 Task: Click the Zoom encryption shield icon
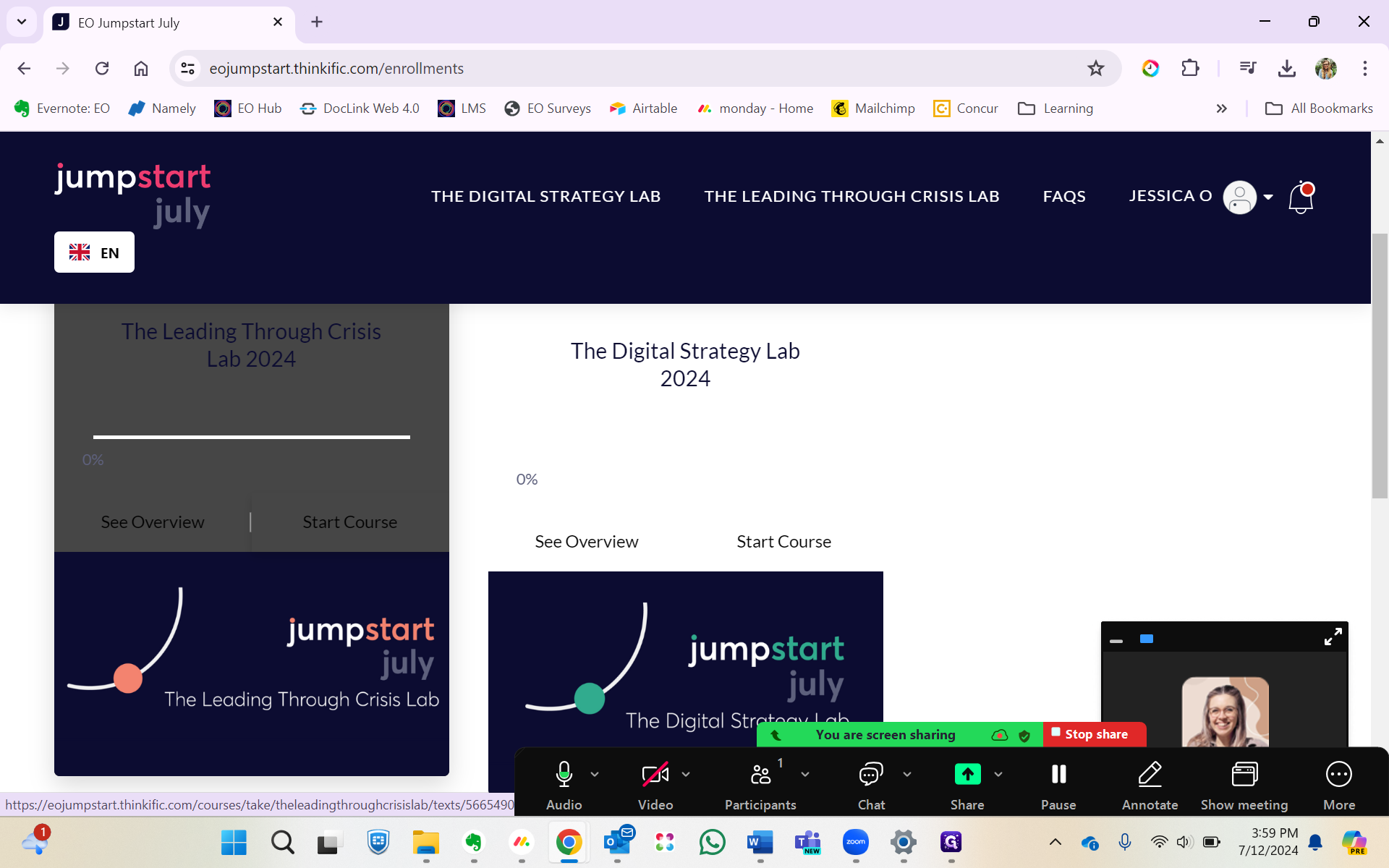point(1024,736)
